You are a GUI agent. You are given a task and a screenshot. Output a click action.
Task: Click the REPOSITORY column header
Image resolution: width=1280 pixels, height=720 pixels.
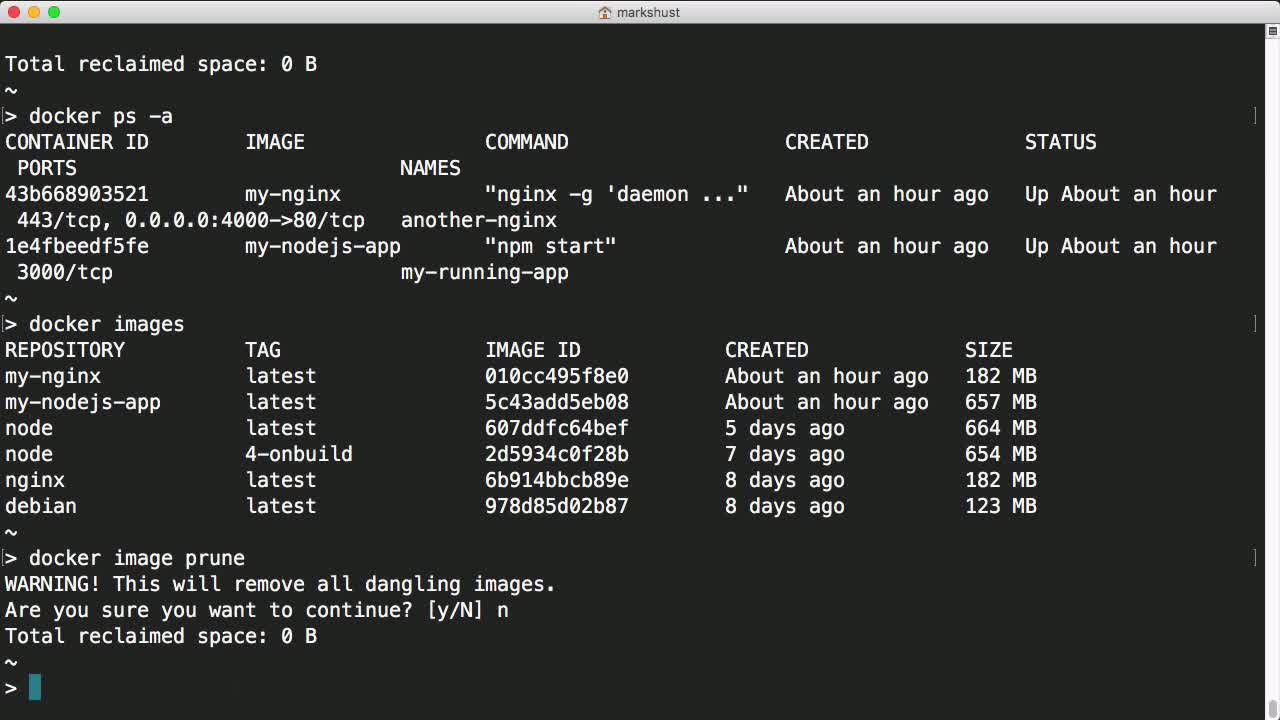click(65, 350)
